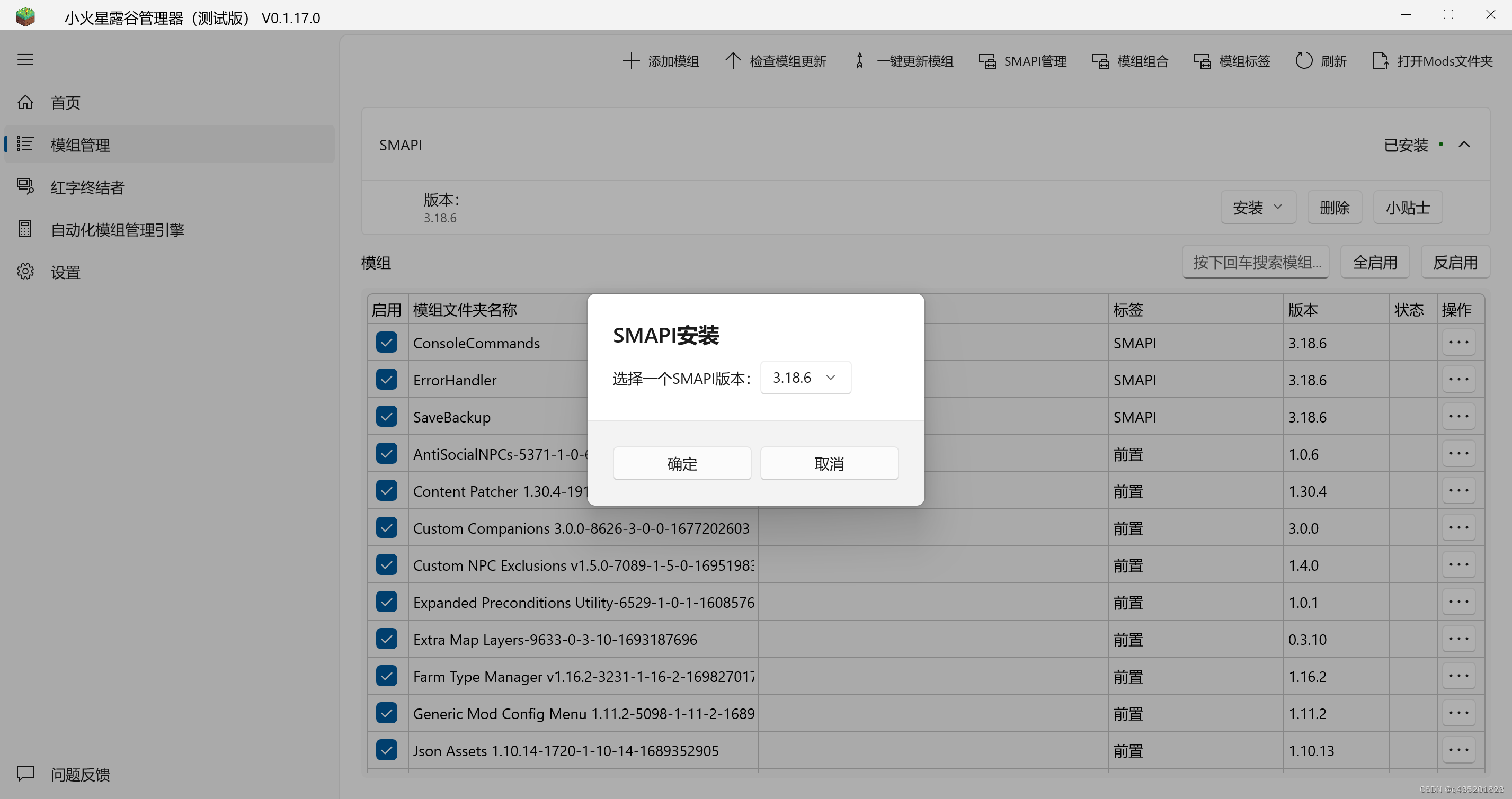Viewport: 1512px width, 799px height.
Task: Open actions menu for Content Patcher row
Action: point(1458,490)
